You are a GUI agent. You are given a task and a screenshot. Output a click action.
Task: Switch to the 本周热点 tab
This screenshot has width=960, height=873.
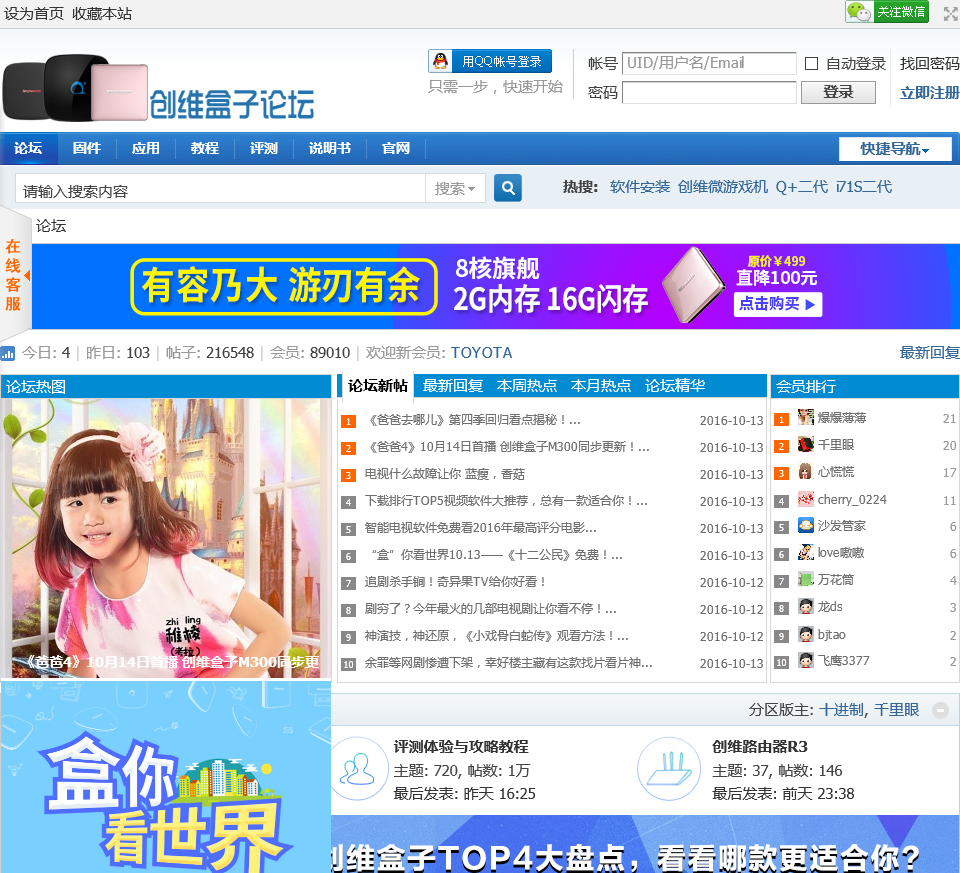click(527, 386)
